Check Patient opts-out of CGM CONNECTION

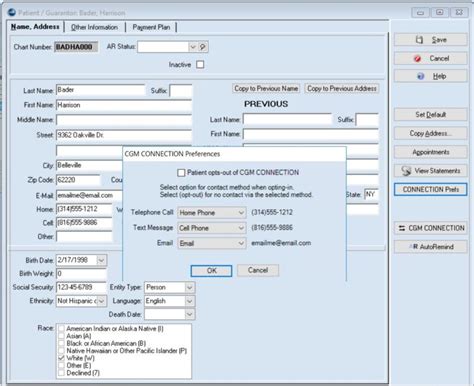click(181, 173)
